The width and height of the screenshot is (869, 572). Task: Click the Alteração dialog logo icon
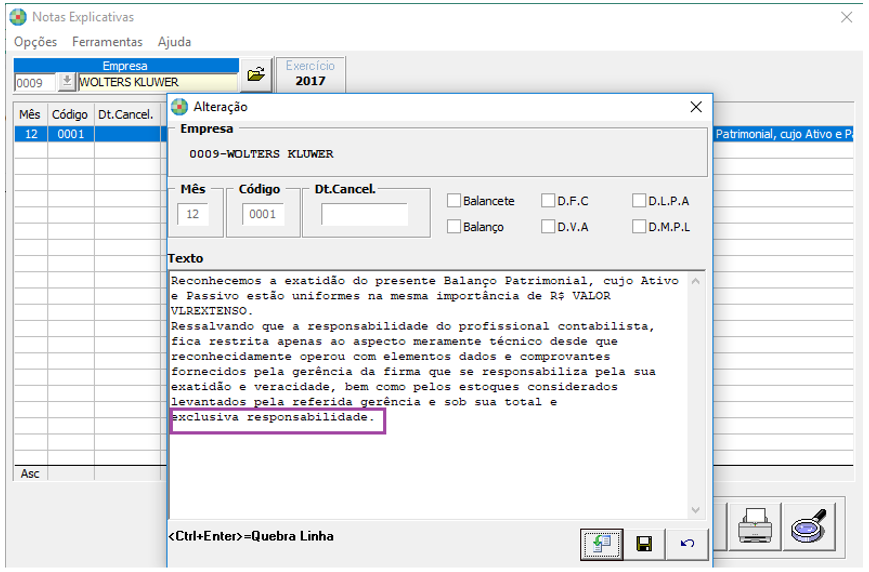pyautogui.click(x=179, y=106)
